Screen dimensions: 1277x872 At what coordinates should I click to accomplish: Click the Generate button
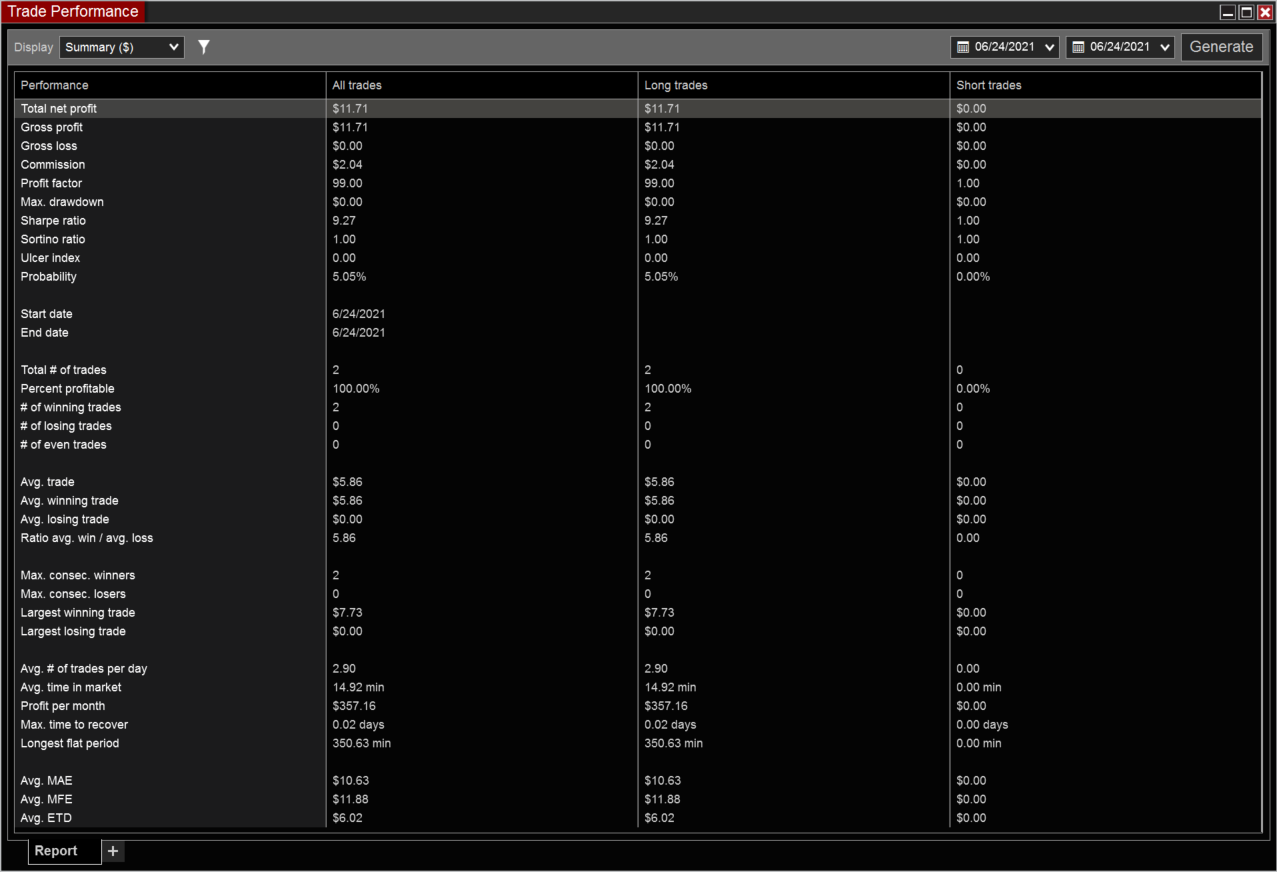click(1221, 47)
